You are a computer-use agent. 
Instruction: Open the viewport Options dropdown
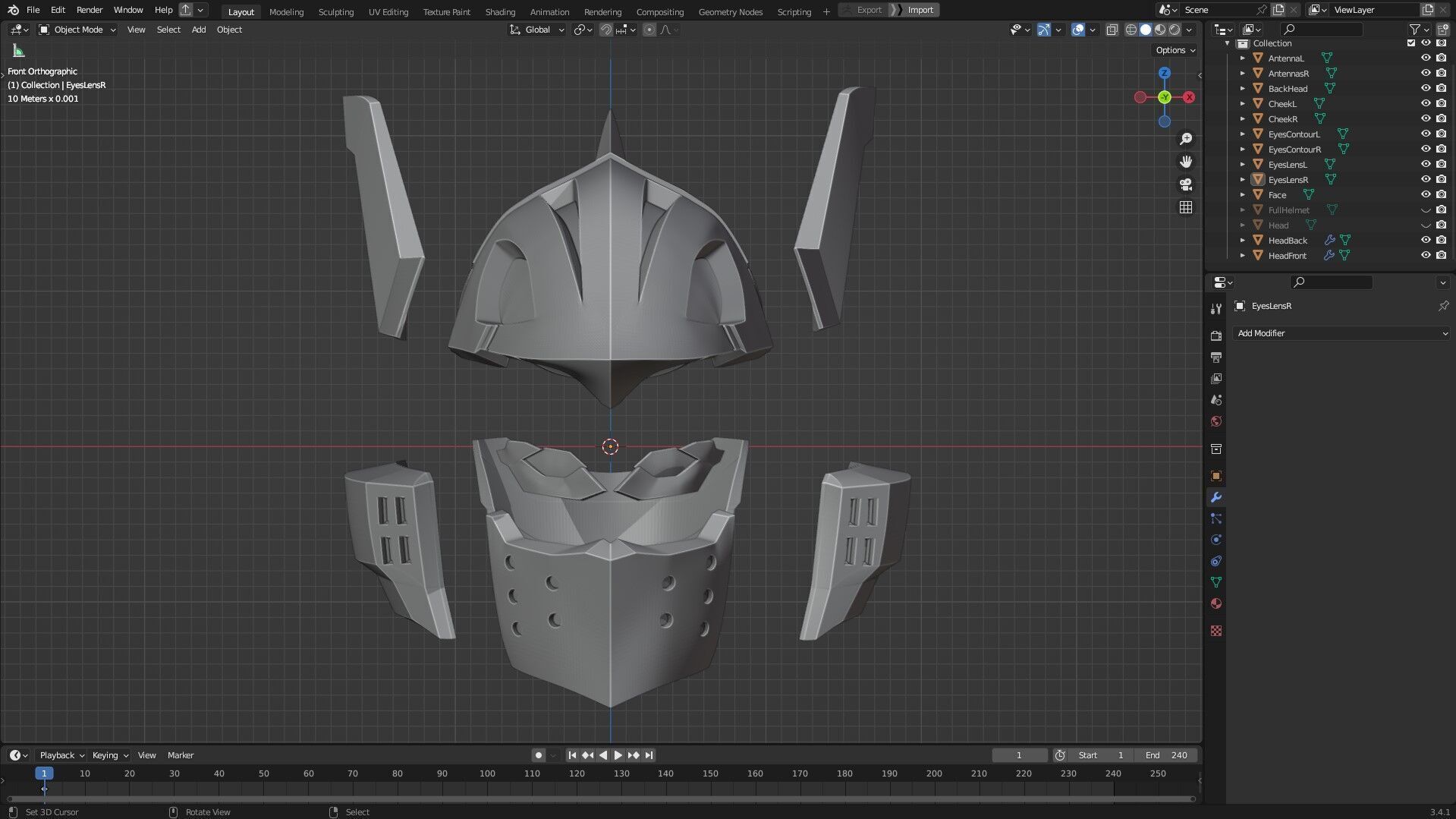click(x=1175, y=50)
